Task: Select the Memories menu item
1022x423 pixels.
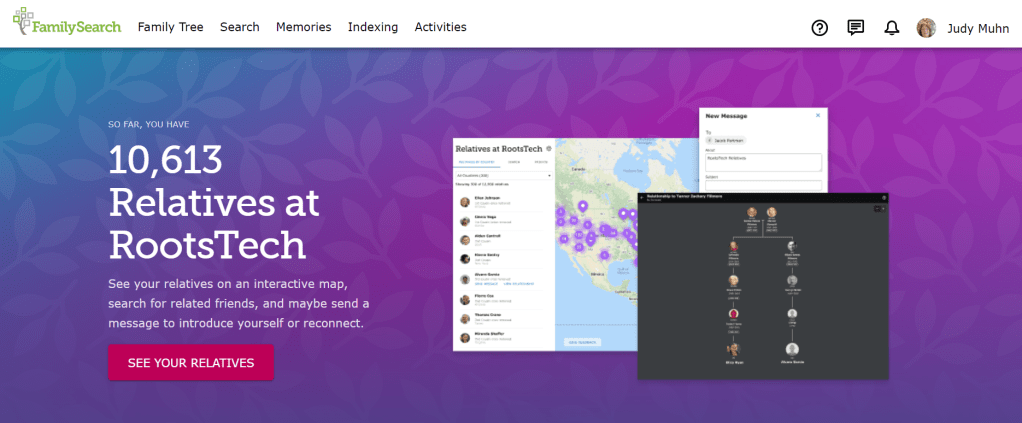Action: [304, 27]
